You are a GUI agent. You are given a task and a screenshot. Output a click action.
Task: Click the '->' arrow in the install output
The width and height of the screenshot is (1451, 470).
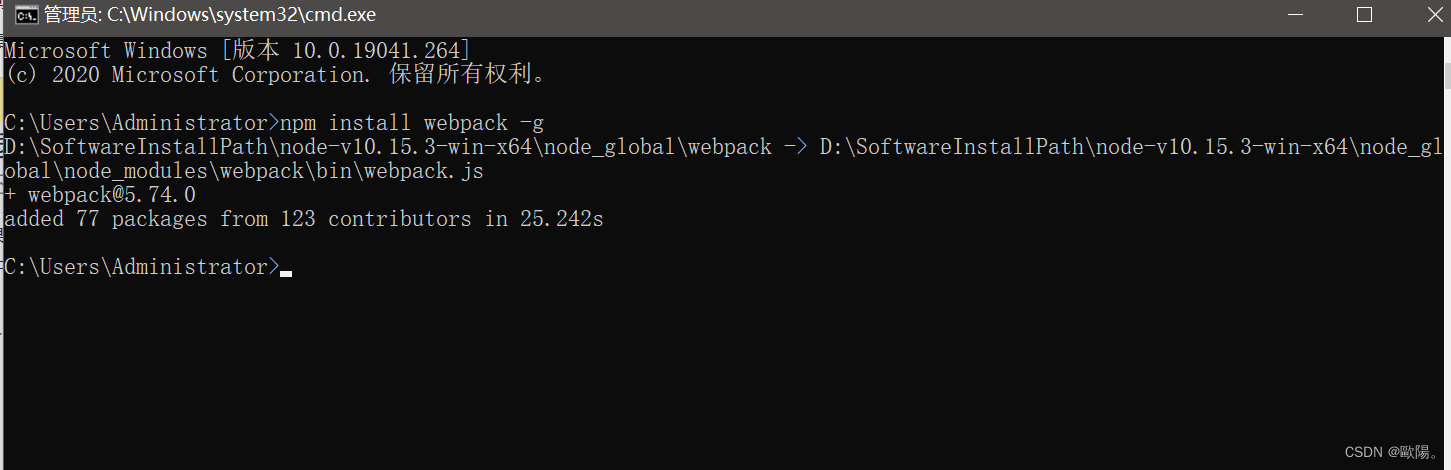click(795, 147)
